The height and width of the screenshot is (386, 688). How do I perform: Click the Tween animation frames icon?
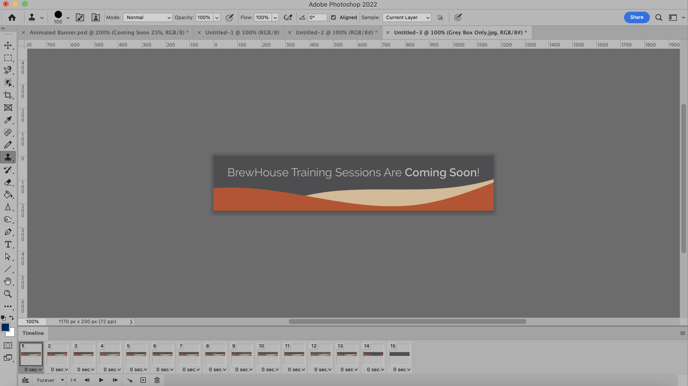point(129,380)
